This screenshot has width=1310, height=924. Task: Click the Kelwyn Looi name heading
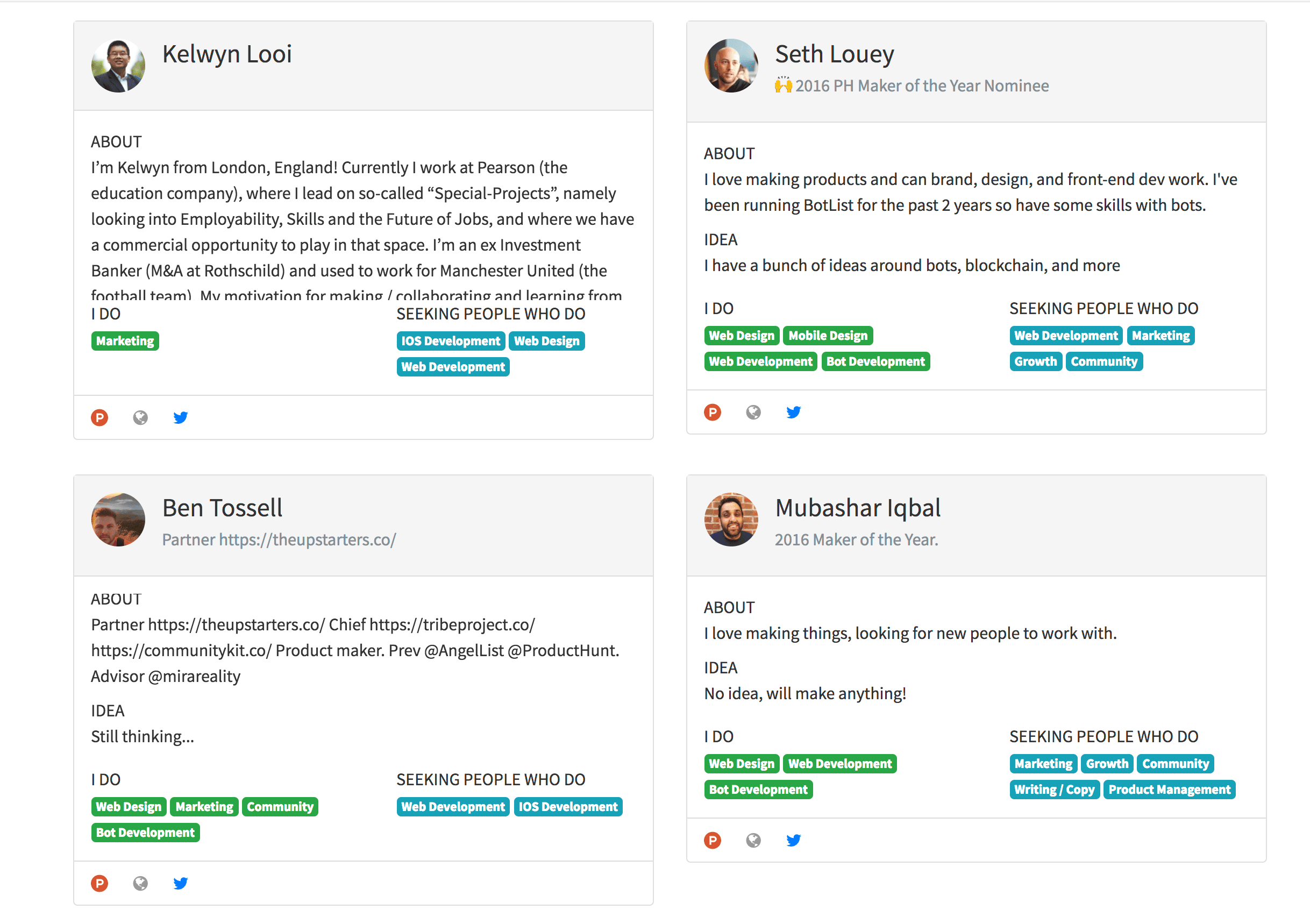(227, 54)
